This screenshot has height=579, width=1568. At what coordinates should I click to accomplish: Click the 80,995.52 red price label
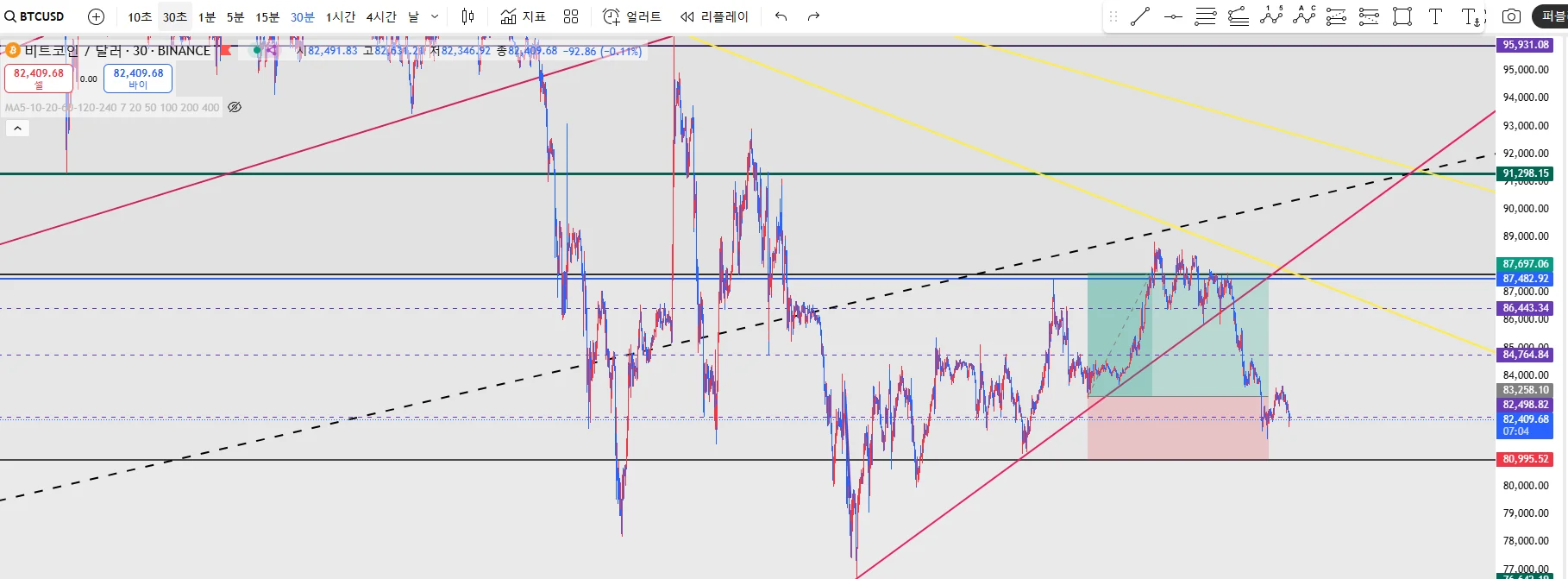1525,459
